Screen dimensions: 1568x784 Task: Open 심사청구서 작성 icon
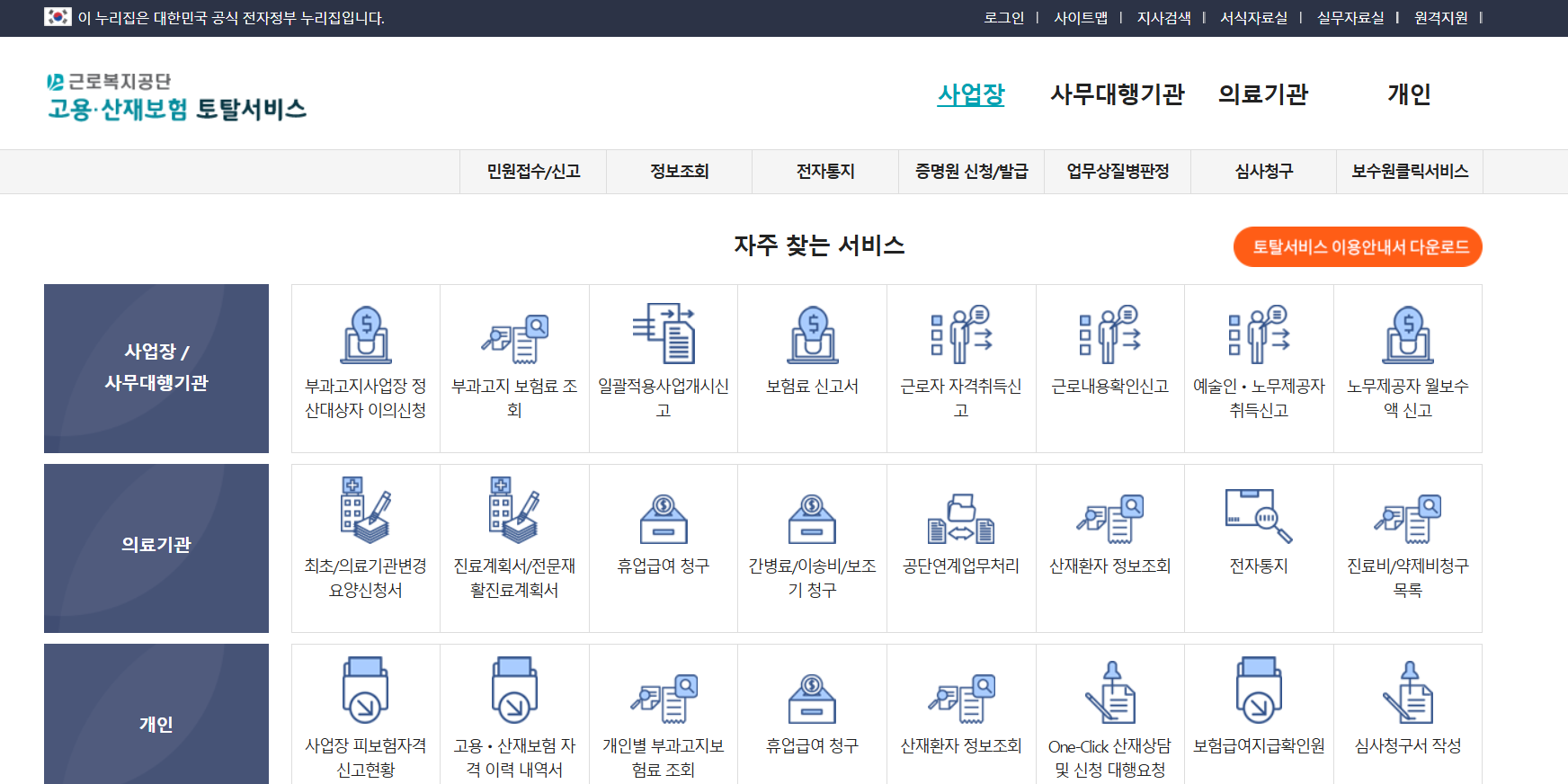pyautogui.click(x=1408, y=692)
